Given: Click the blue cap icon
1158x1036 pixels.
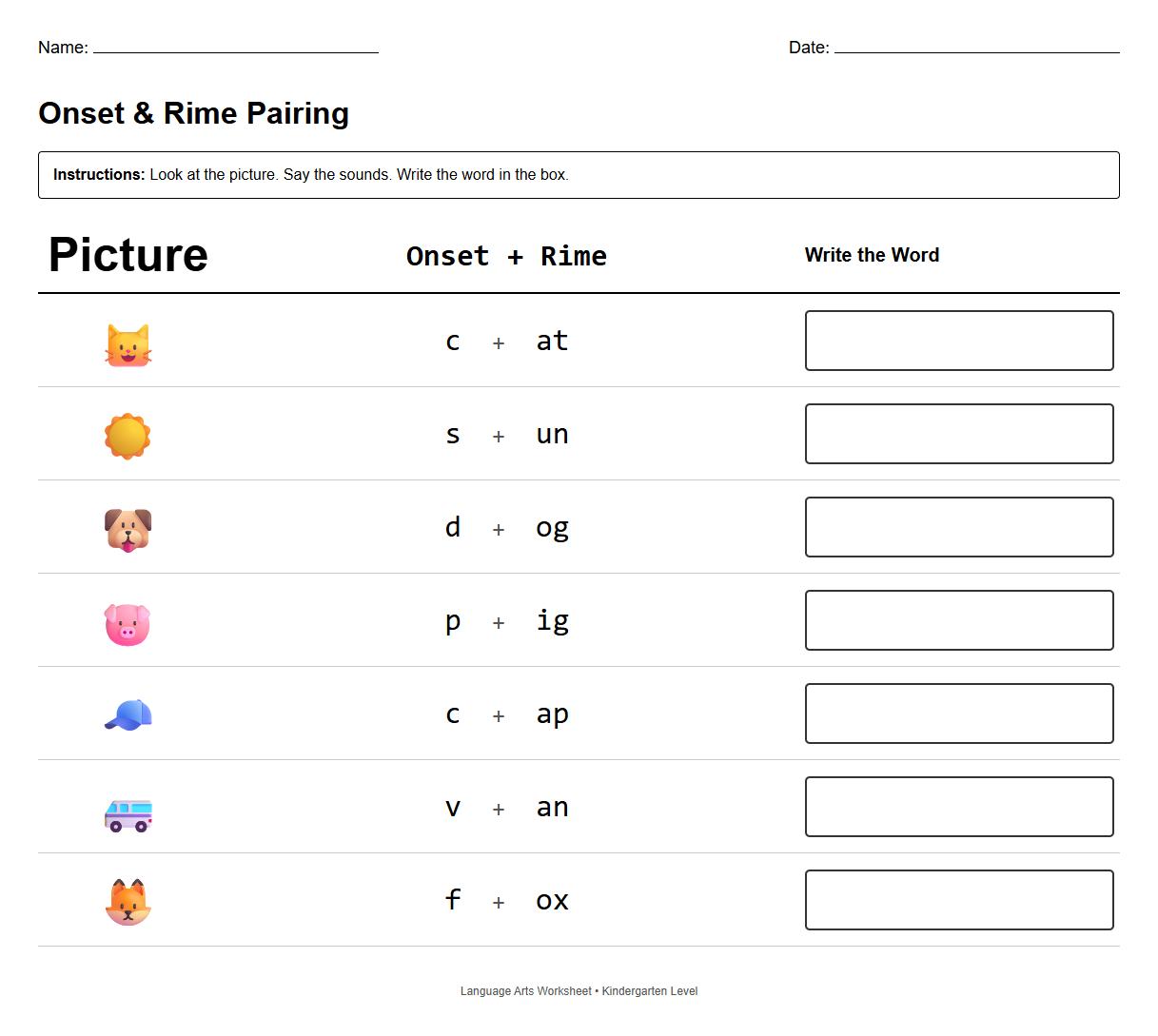Looking at the screenshot, I should point(128,713).
